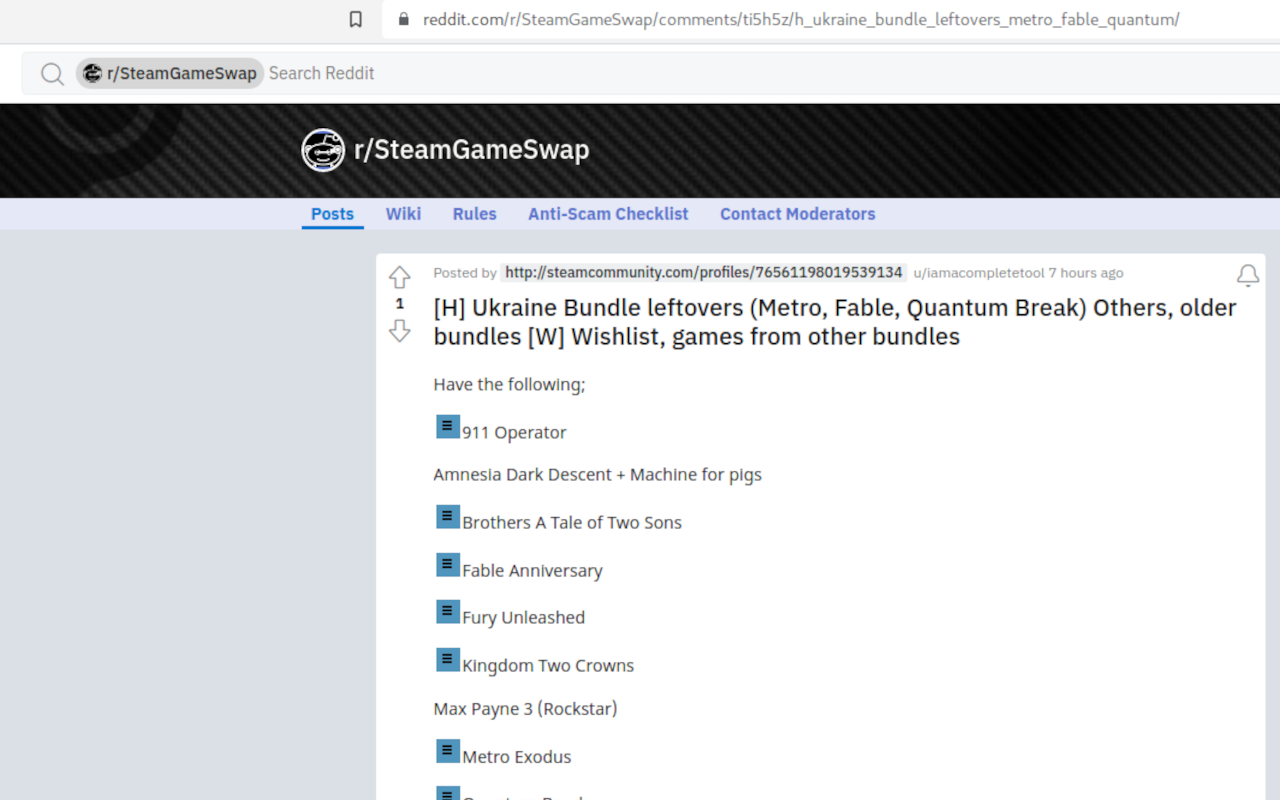The image size is (1280, 800).
Task: Click the Ukraine Bundle leftovers post title
Action: (x=835, y=322)
